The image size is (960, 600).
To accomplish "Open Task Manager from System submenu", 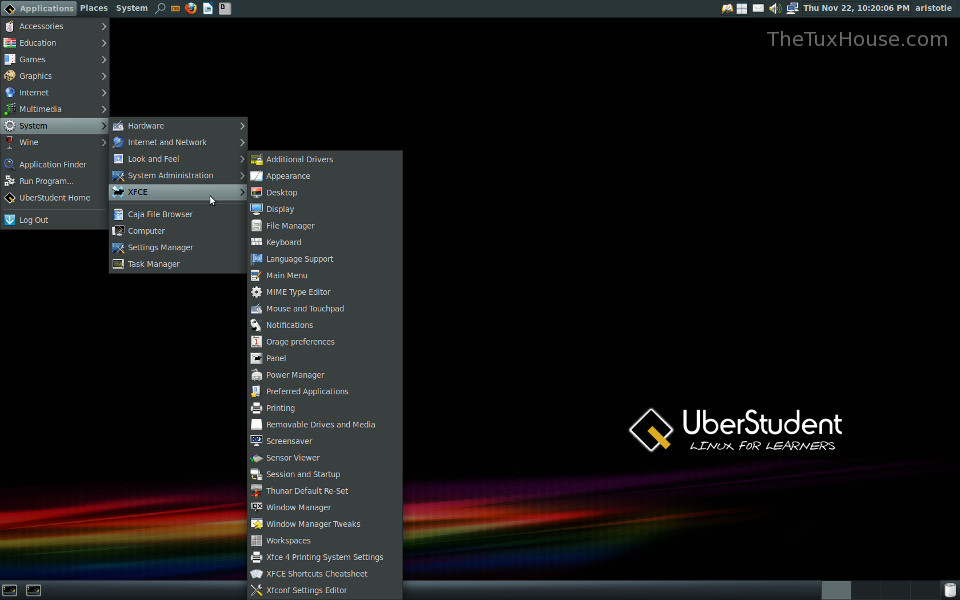I will coord(153,264).
